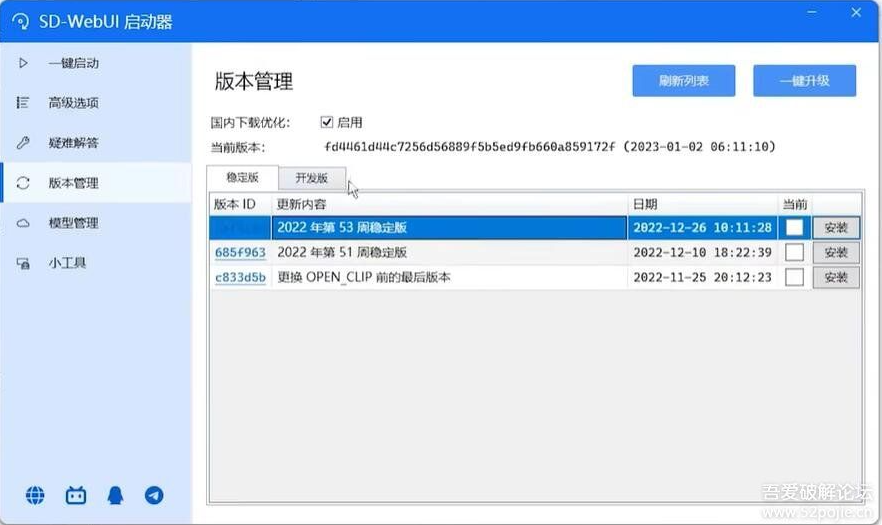Switch to the 开发版 tab

(312, 178)
